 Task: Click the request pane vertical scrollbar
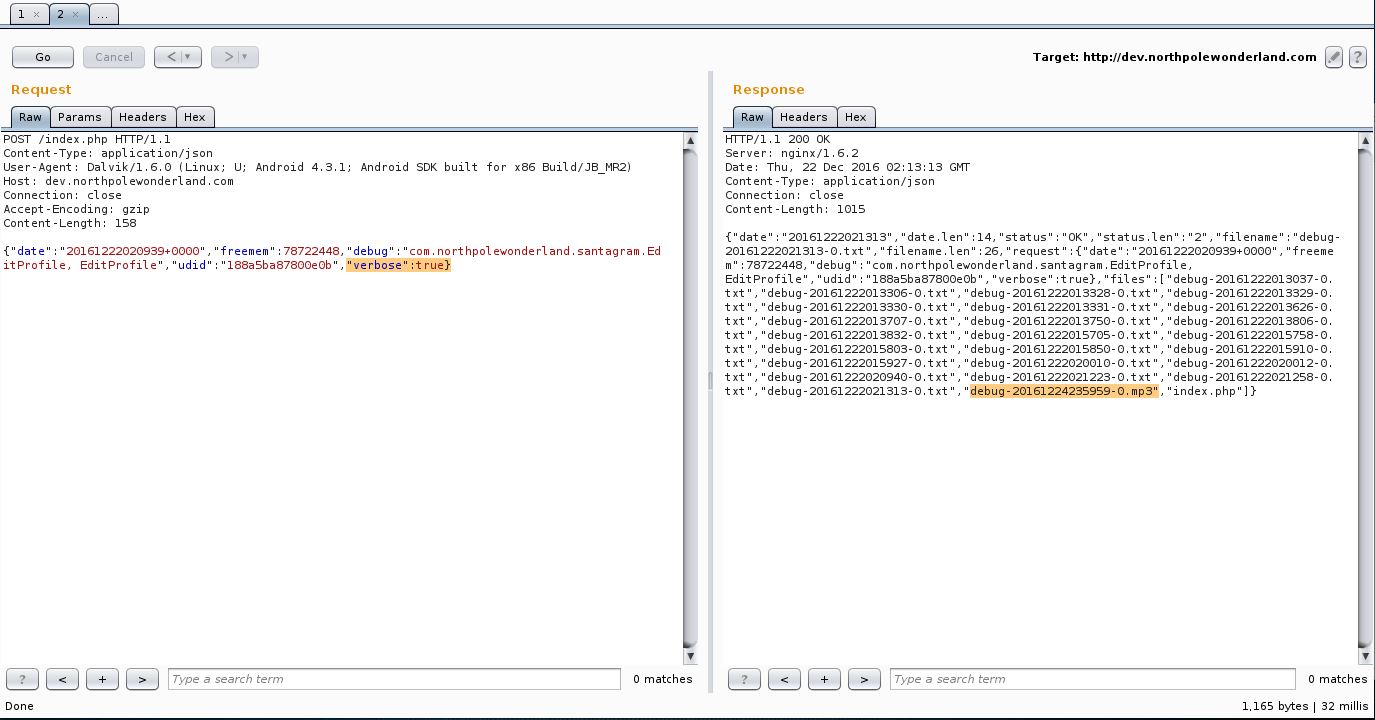click(x=690, y=400)
